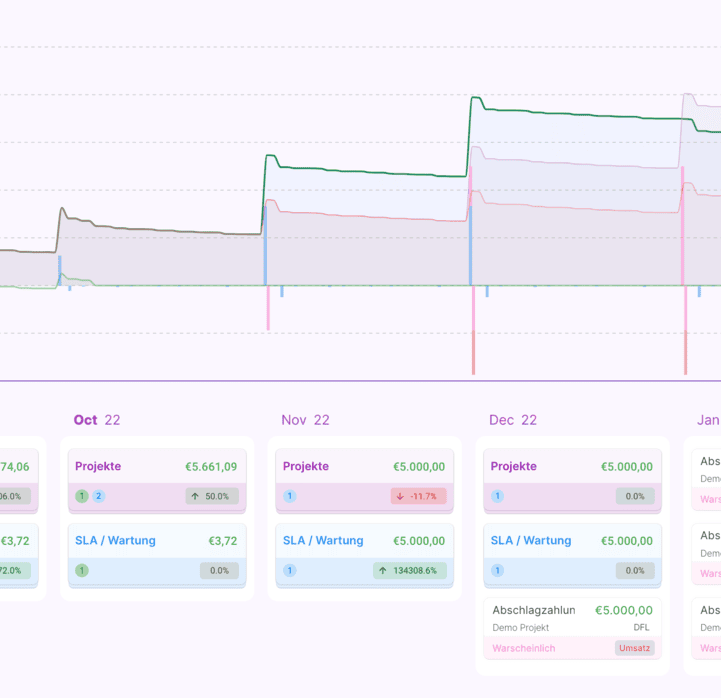
Task: Click the blue 1 badge in Nov Projekte
Action: pos(290,496)
